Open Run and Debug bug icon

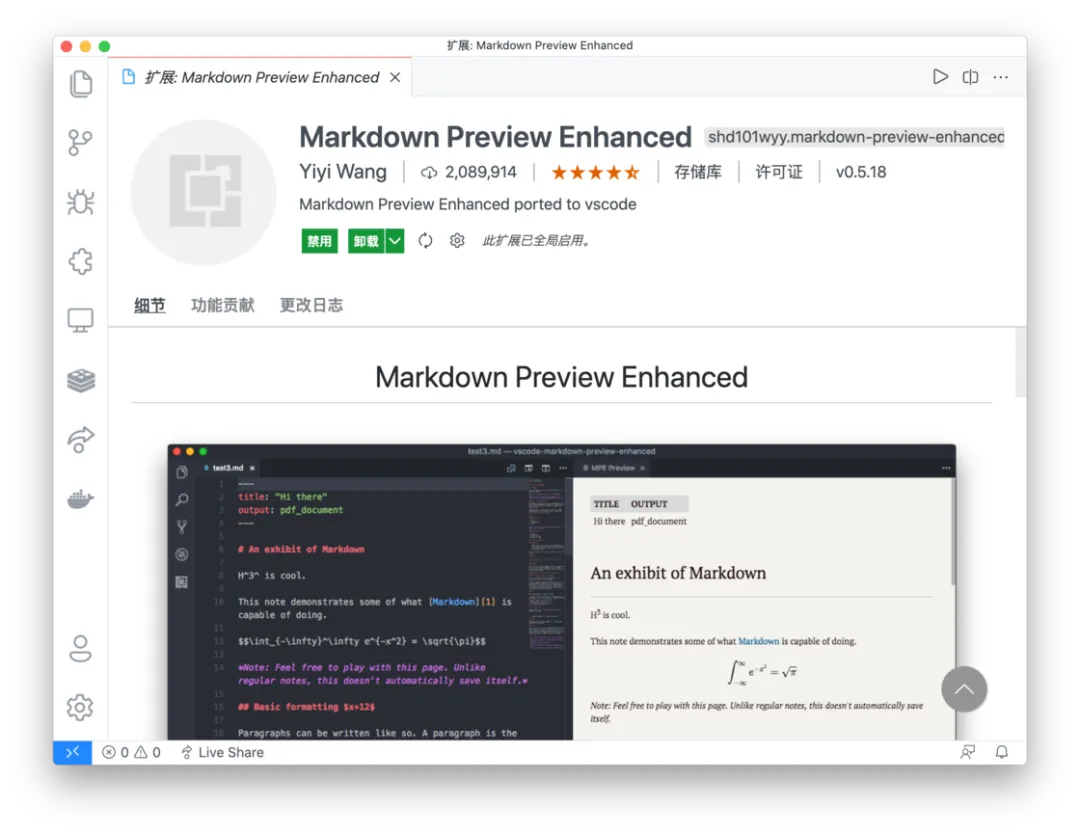pos(81,202)
